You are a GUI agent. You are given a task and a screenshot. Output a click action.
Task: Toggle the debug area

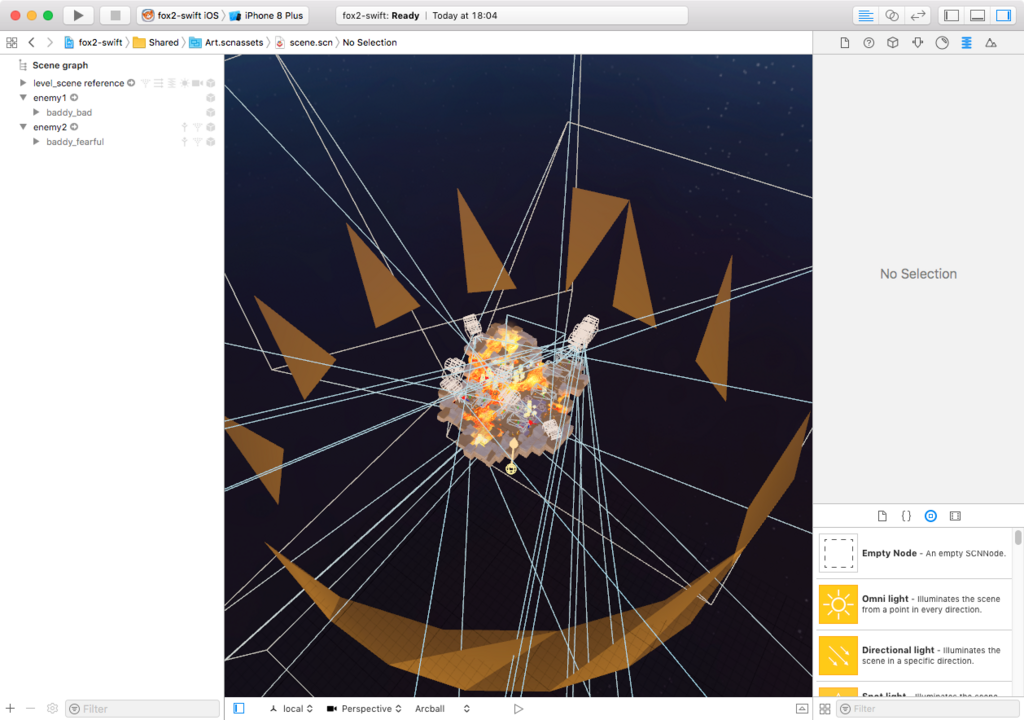click(978, 15)
